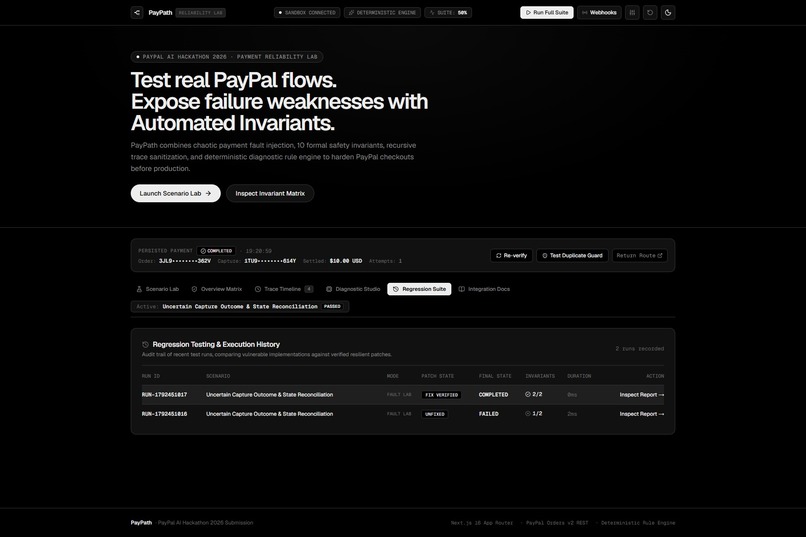806x537 pixels.
Task: Click Launch Scenario Lab button
Action: [175, 193]
